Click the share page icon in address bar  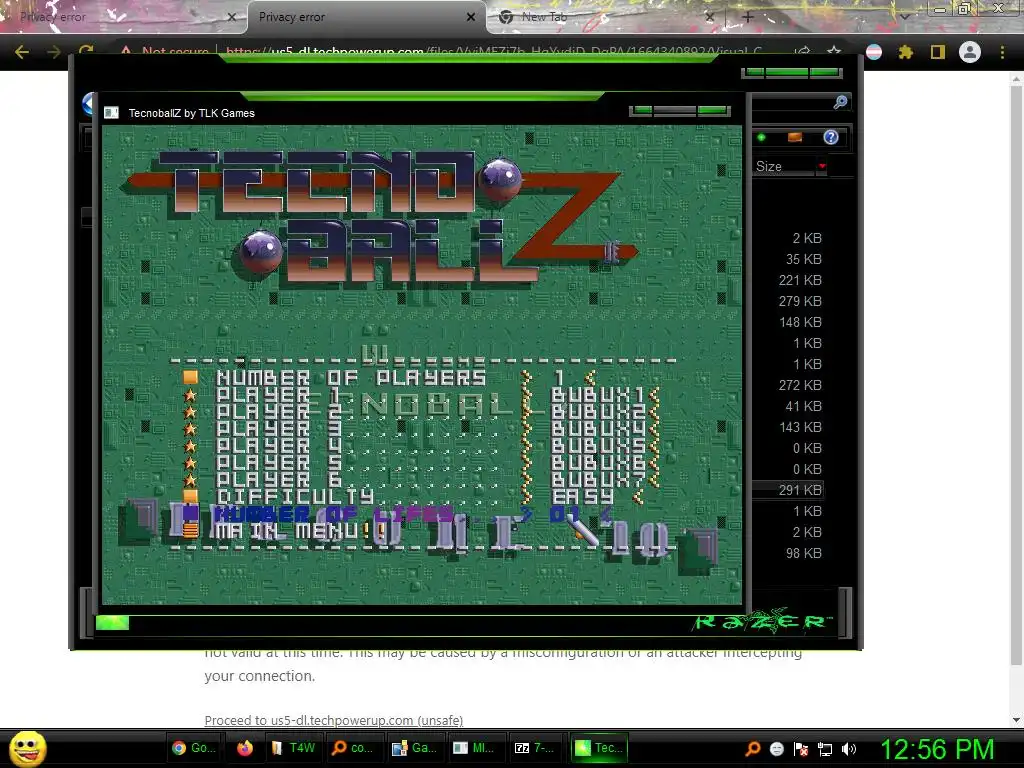803,52
